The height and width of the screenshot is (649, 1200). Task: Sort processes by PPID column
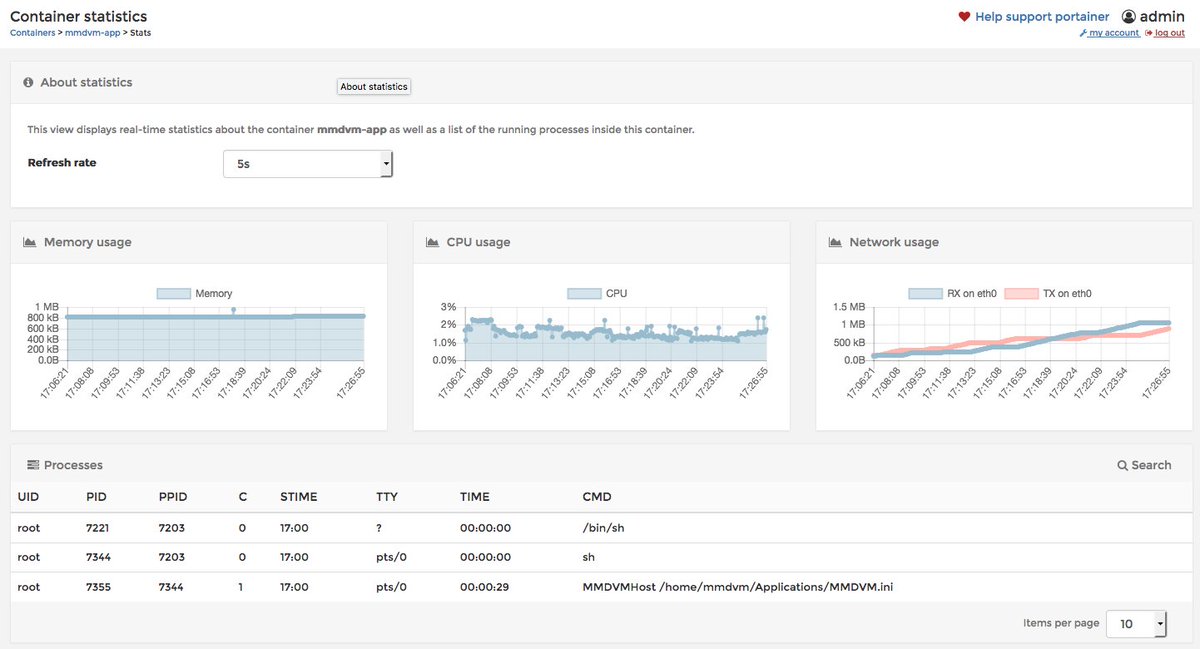point(173,496)
